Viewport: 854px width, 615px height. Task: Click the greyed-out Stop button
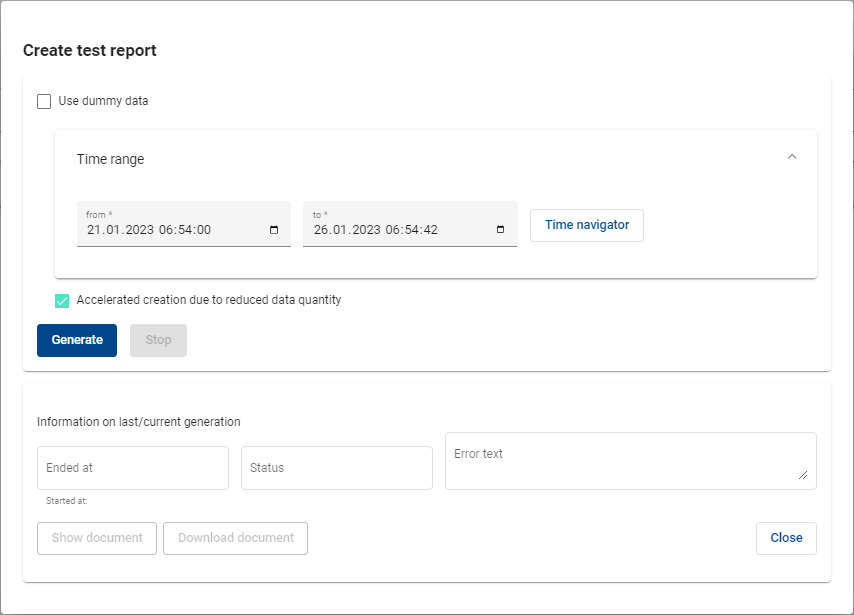[x=158, y=340]
